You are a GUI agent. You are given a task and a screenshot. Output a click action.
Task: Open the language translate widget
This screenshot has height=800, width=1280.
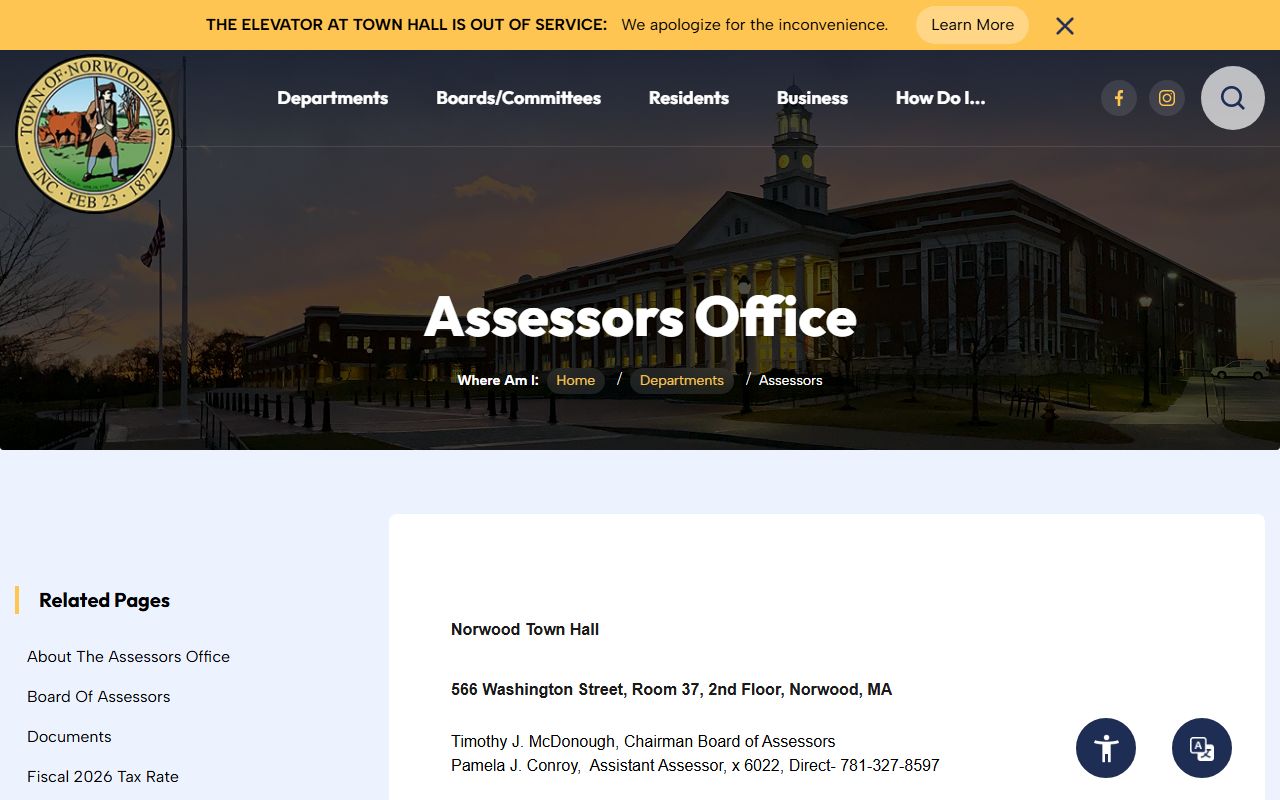(x=1202, y=748)
